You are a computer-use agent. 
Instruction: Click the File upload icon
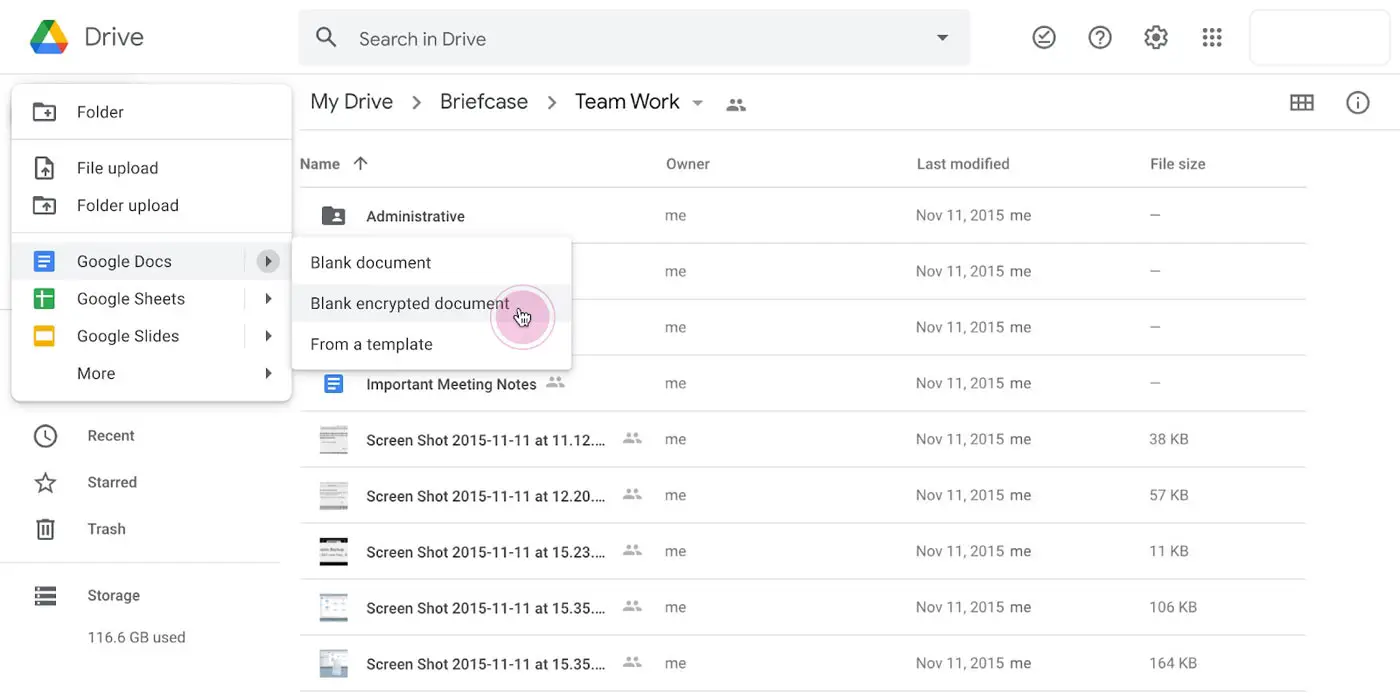click(44, 168)
